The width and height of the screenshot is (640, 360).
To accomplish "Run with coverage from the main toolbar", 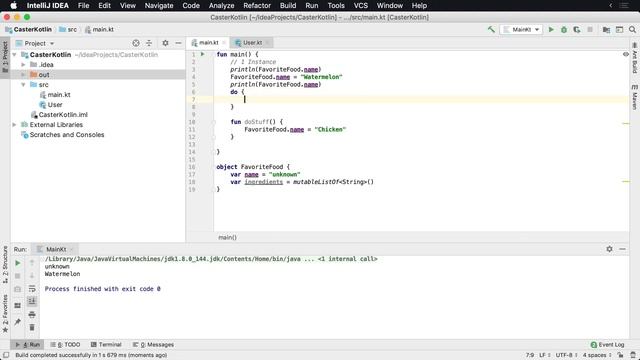I will click(x=577, y=29).
